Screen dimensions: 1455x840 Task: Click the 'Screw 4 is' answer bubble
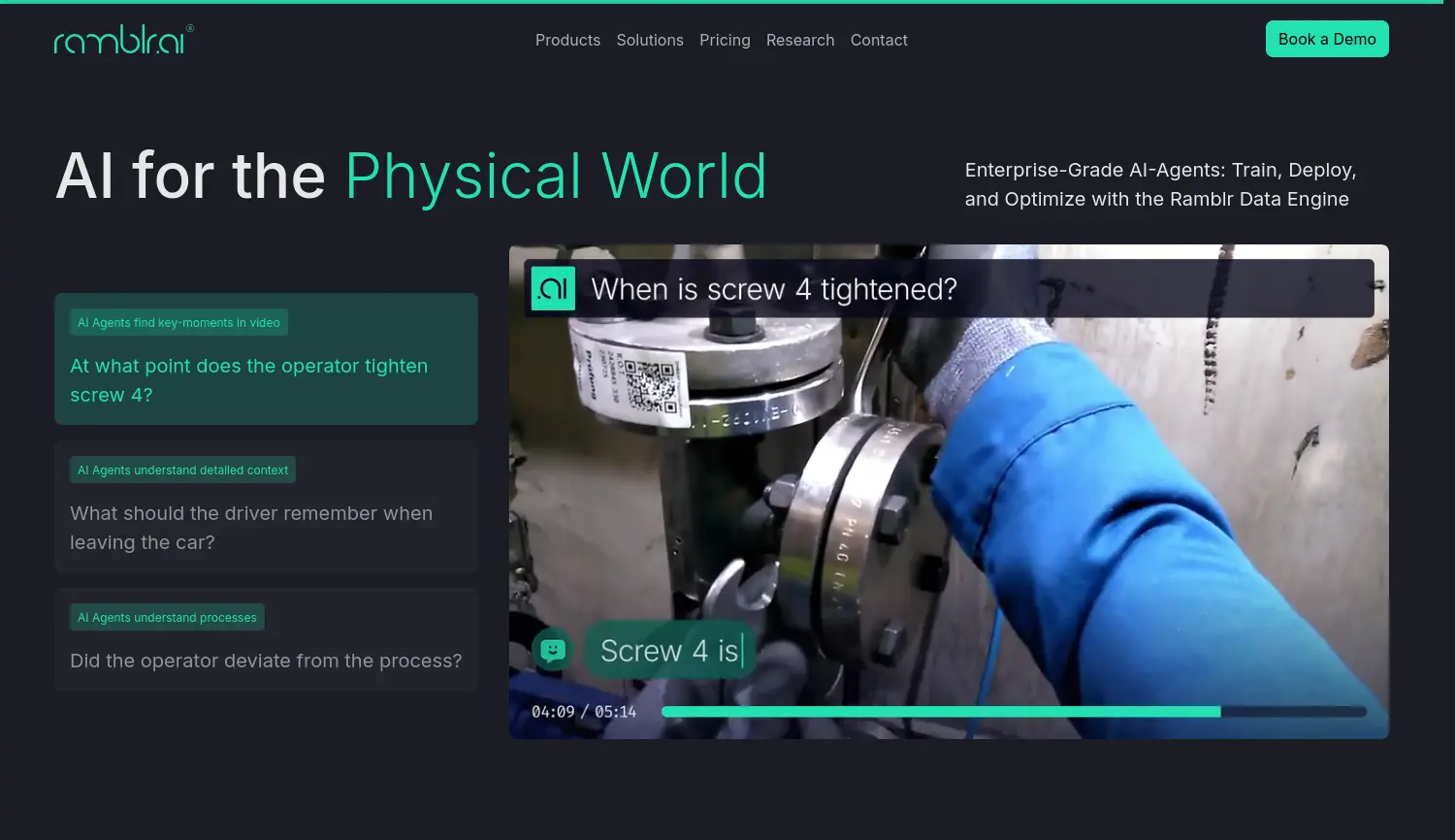[x=670, y=650]
